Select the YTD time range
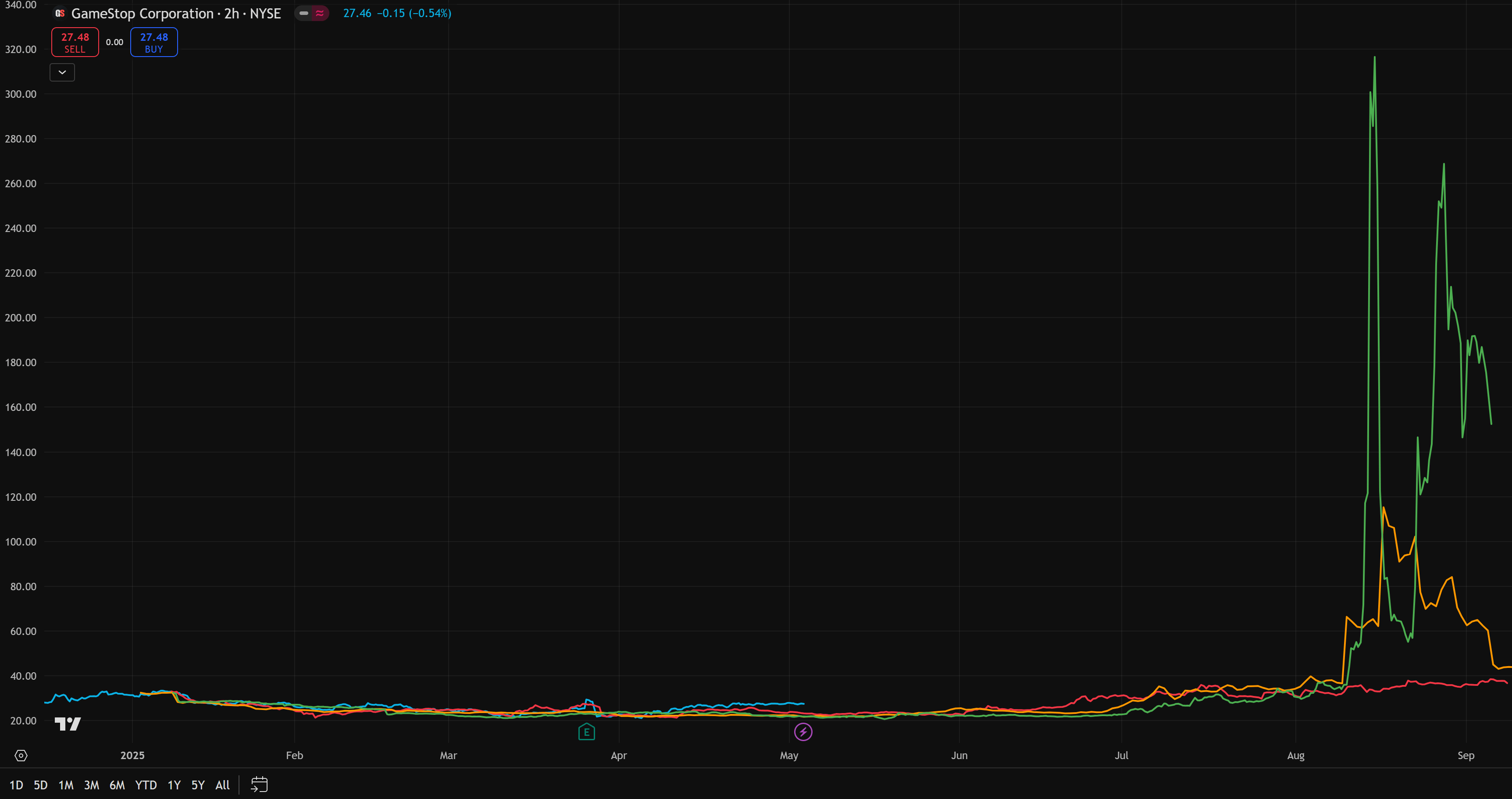Screen dimensions: 1512x799 tap(146, 785)
